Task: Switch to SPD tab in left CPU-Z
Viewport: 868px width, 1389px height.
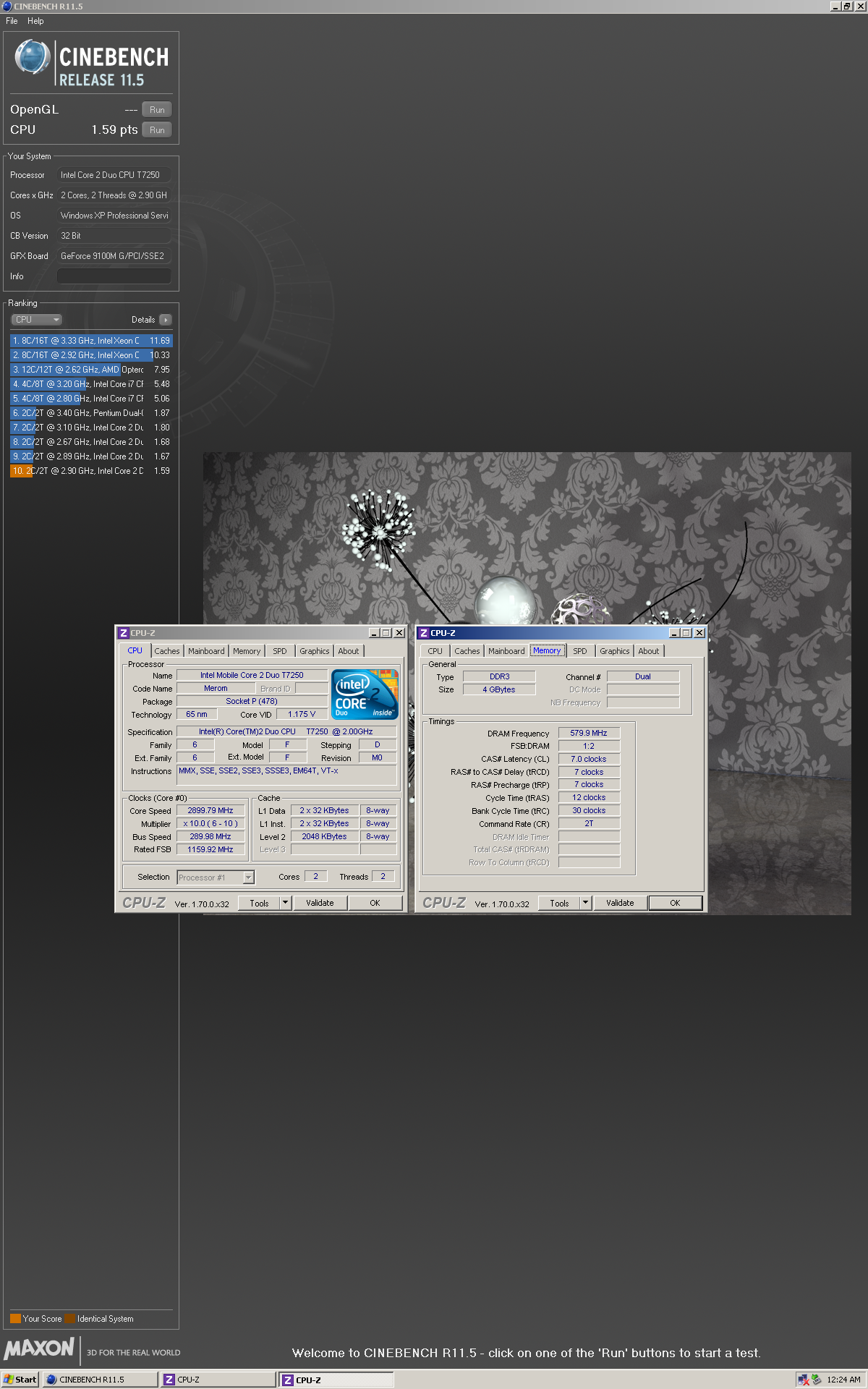Action: click(280, 651)
